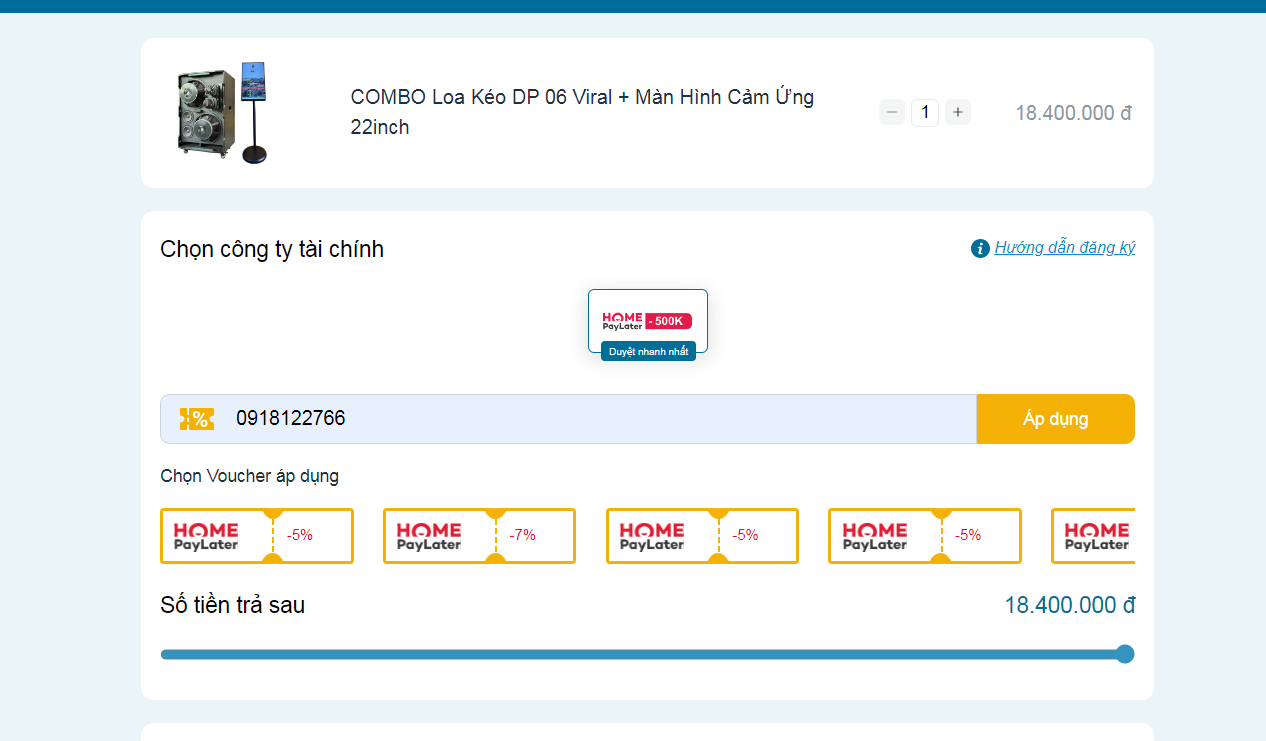Open the Hướng dẫn đăng ký link
Viewport: 1266px width, 741px height.
tap(1064, 248)
